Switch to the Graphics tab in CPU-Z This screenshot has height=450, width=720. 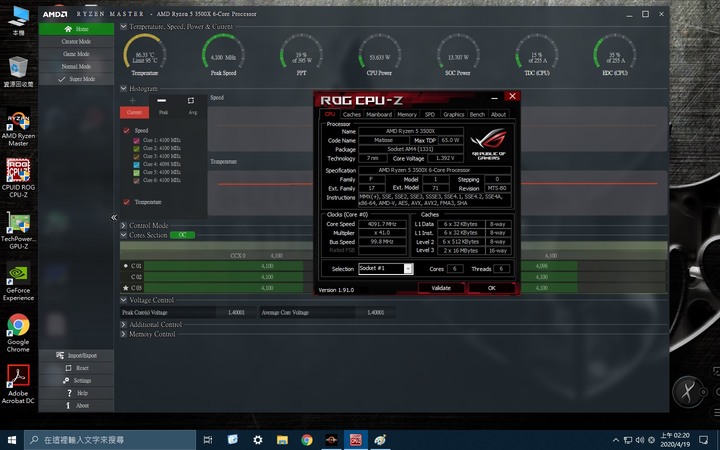(454, 114)
